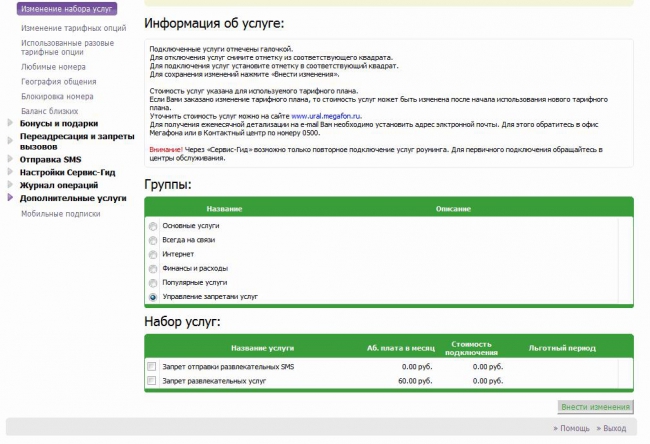This screenshot has width=650, height=444.
Task: Click "Переадресация и запреты вызовов" title
Action: (x=77, y=141)
